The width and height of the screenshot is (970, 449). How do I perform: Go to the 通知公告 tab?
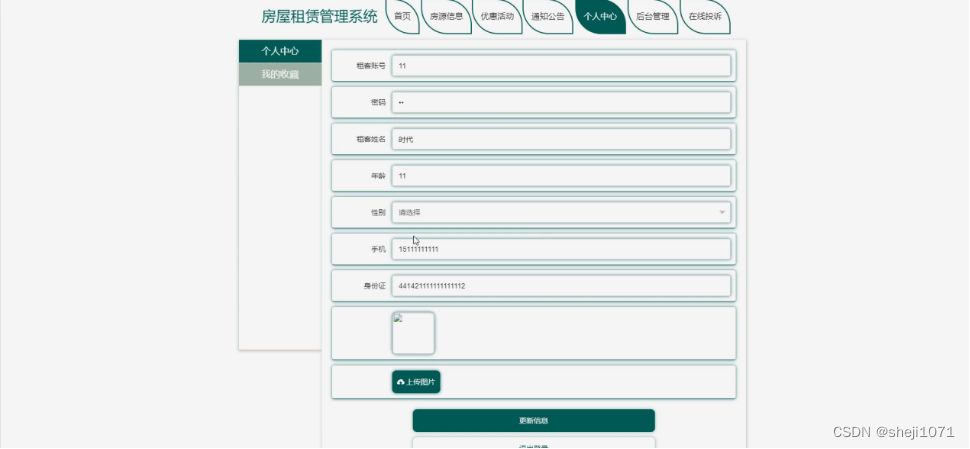pos(548,17)
